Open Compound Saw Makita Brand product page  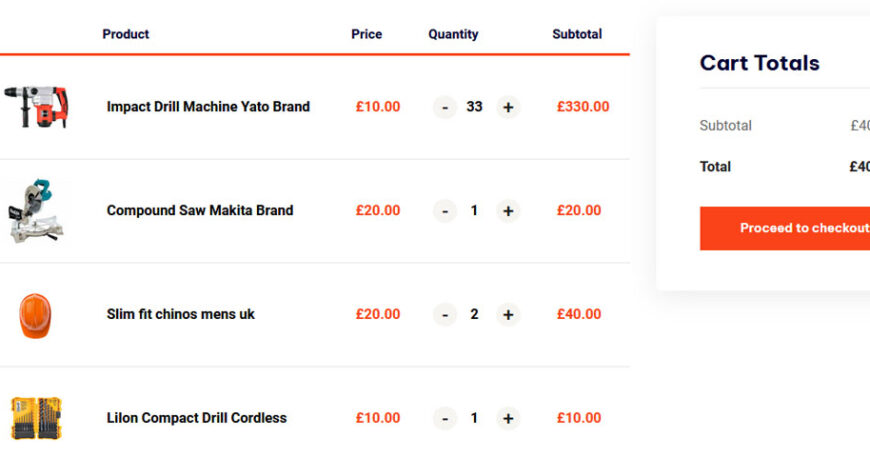point(200,211)
